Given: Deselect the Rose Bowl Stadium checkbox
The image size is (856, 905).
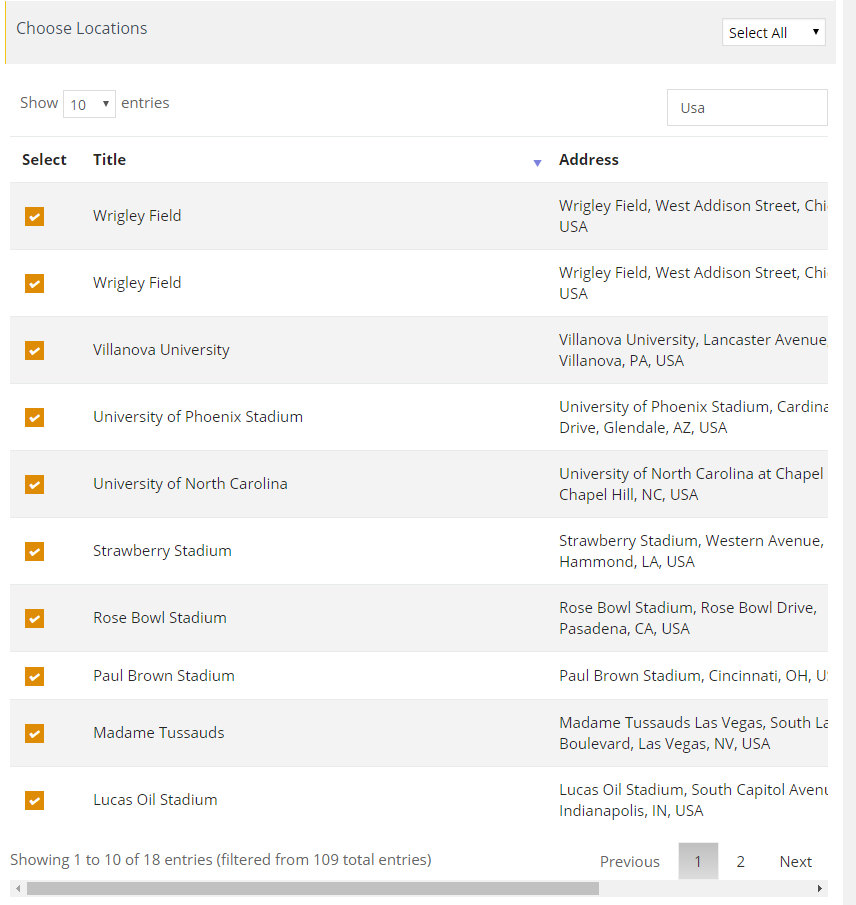Looking at the screenshot, I should point(35,618).
